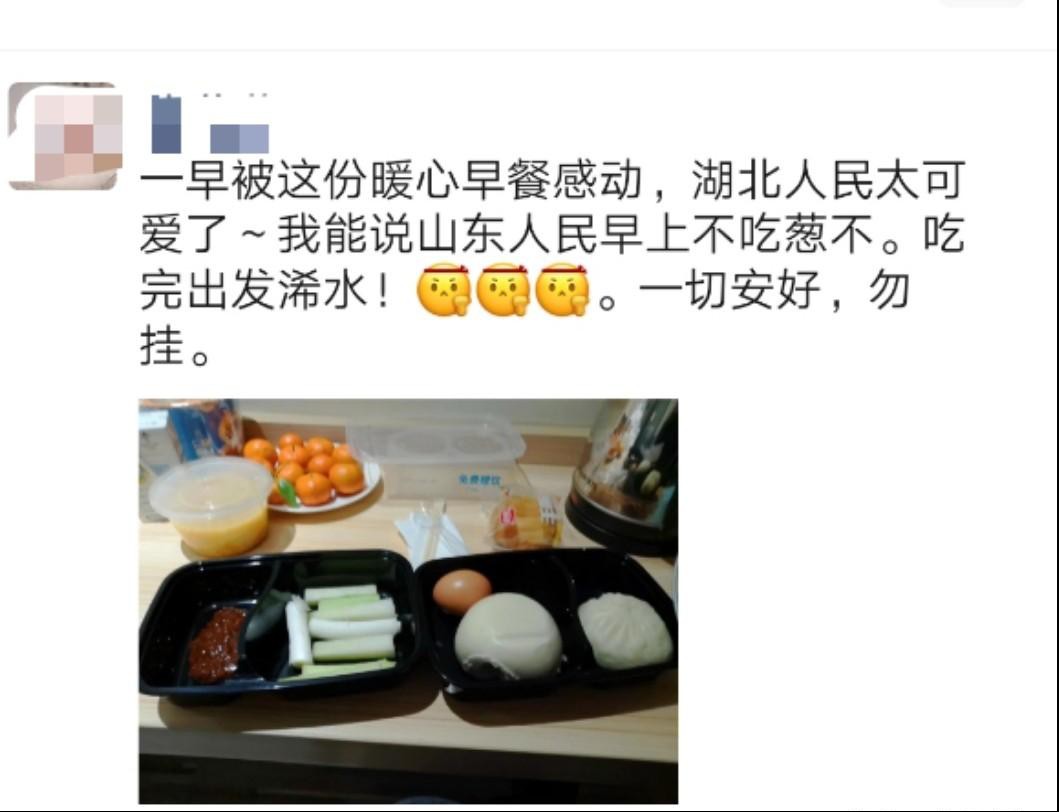Screen dimensions: 1059x812
Task: Click the second angry-face emoji in the post
Action: pos(502,290)
